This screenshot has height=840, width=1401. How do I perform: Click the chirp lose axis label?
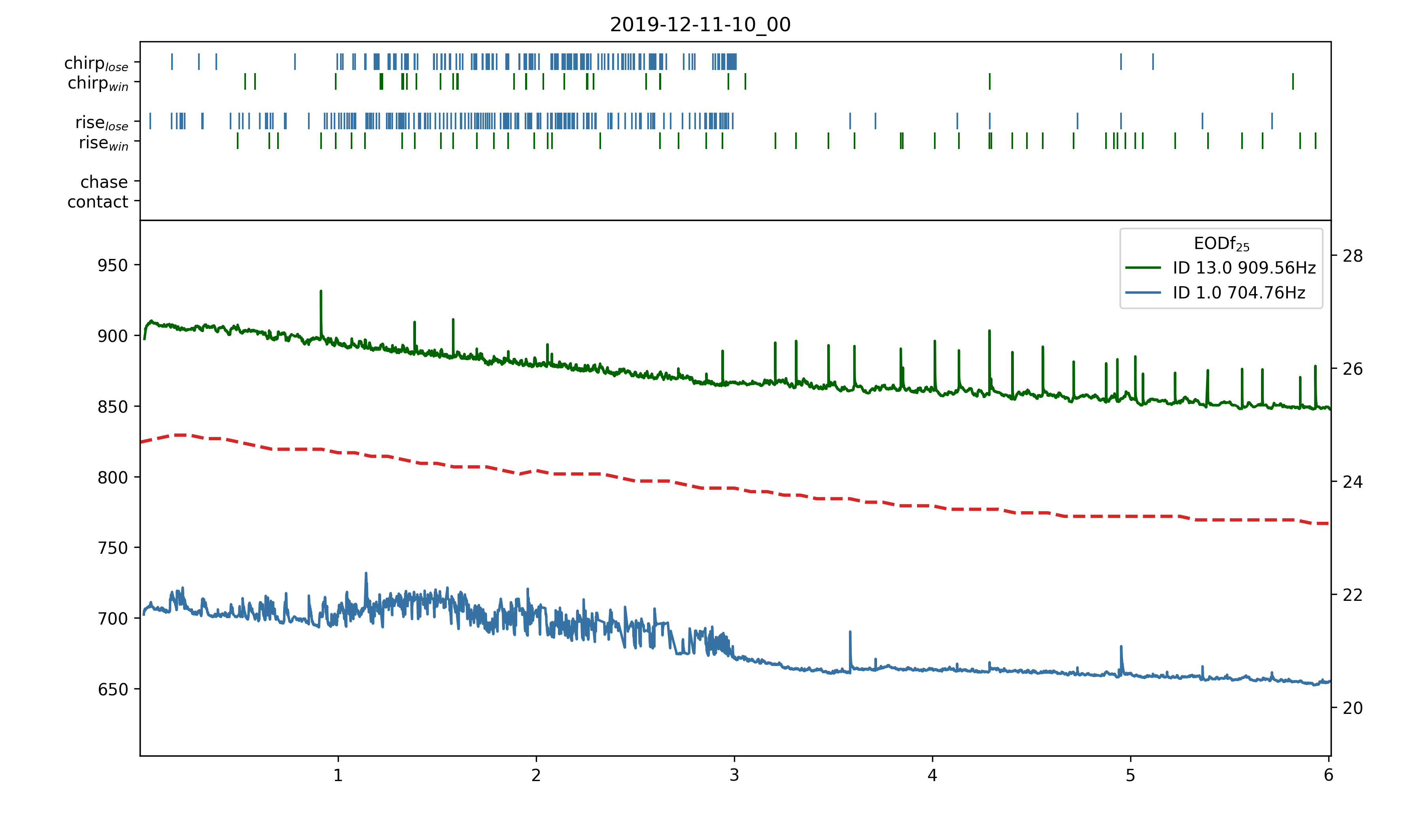coord(96,63)
